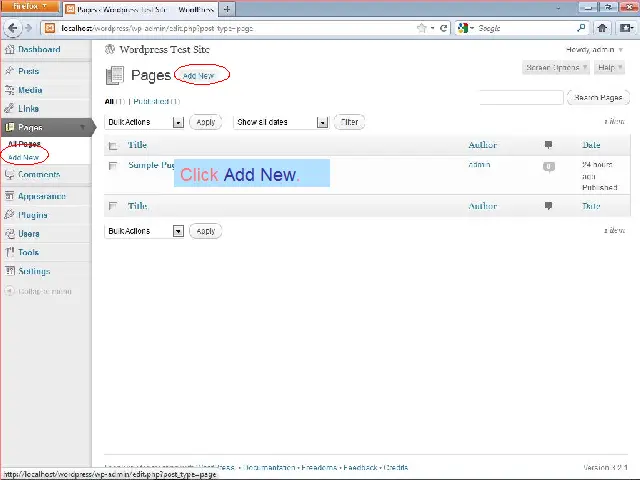The width and height of the screenshot is (640, 480).
Task: Click the Comments speech bubble sidebar icon
Action: [9, 175]
